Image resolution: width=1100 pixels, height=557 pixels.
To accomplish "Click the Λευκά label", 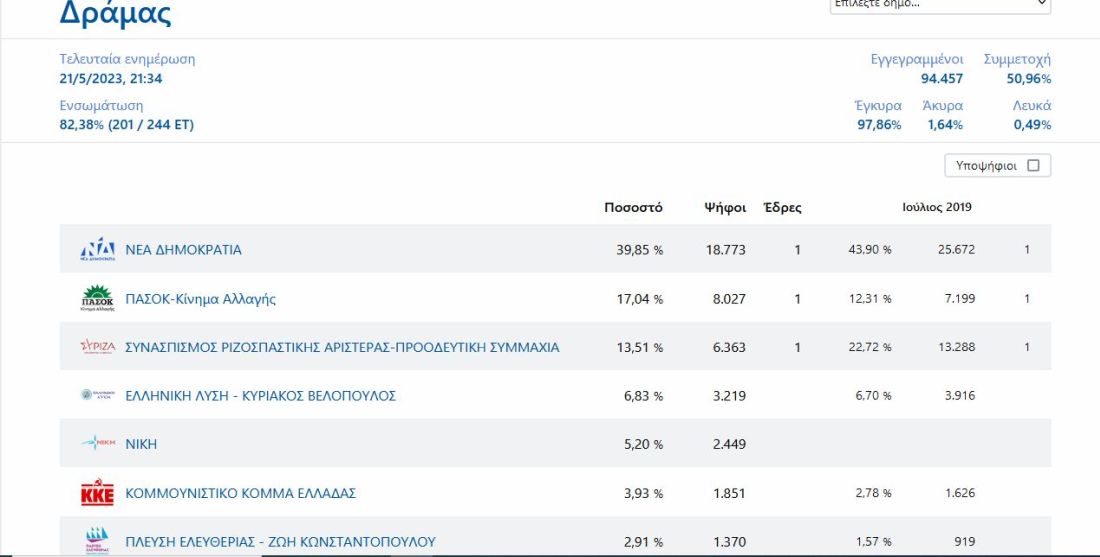I will pos(1032,106).
